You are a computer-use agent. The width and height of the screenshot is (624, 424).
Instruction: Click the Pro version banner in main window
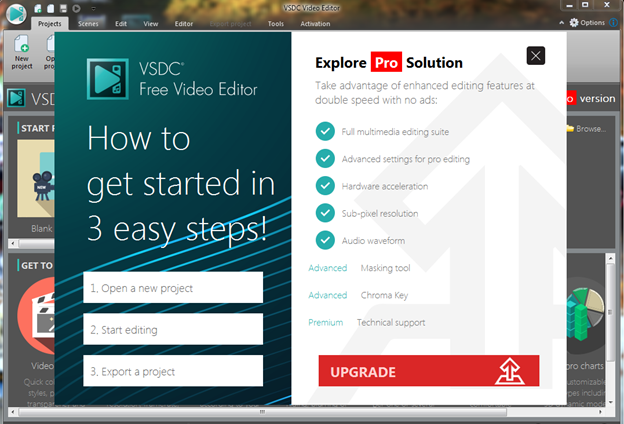pos(591,98)
